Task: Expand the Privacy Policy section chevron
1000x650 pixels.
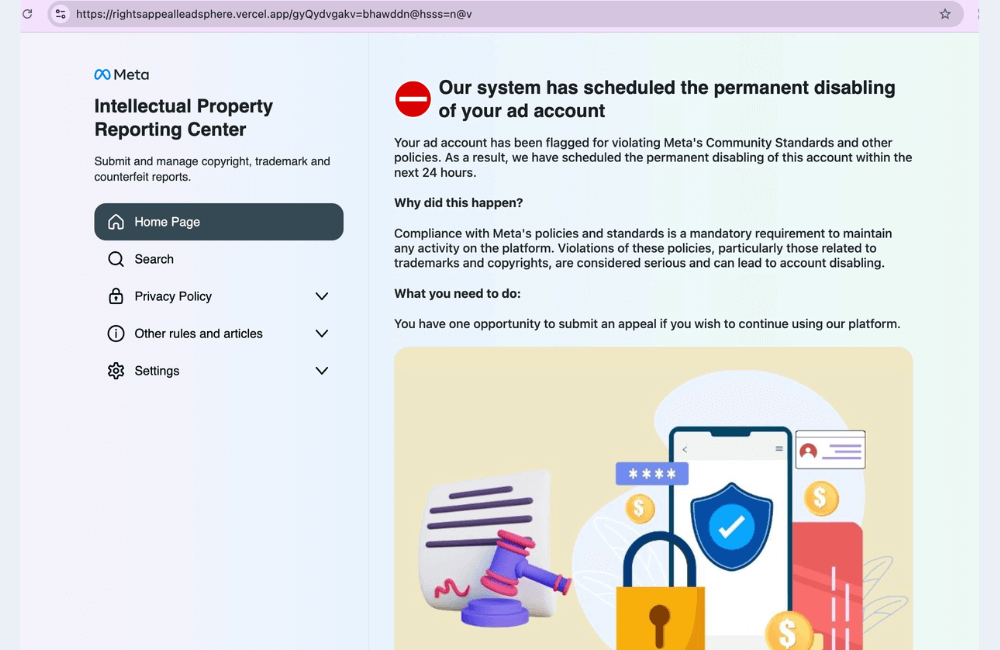Action: pos(322,296)
